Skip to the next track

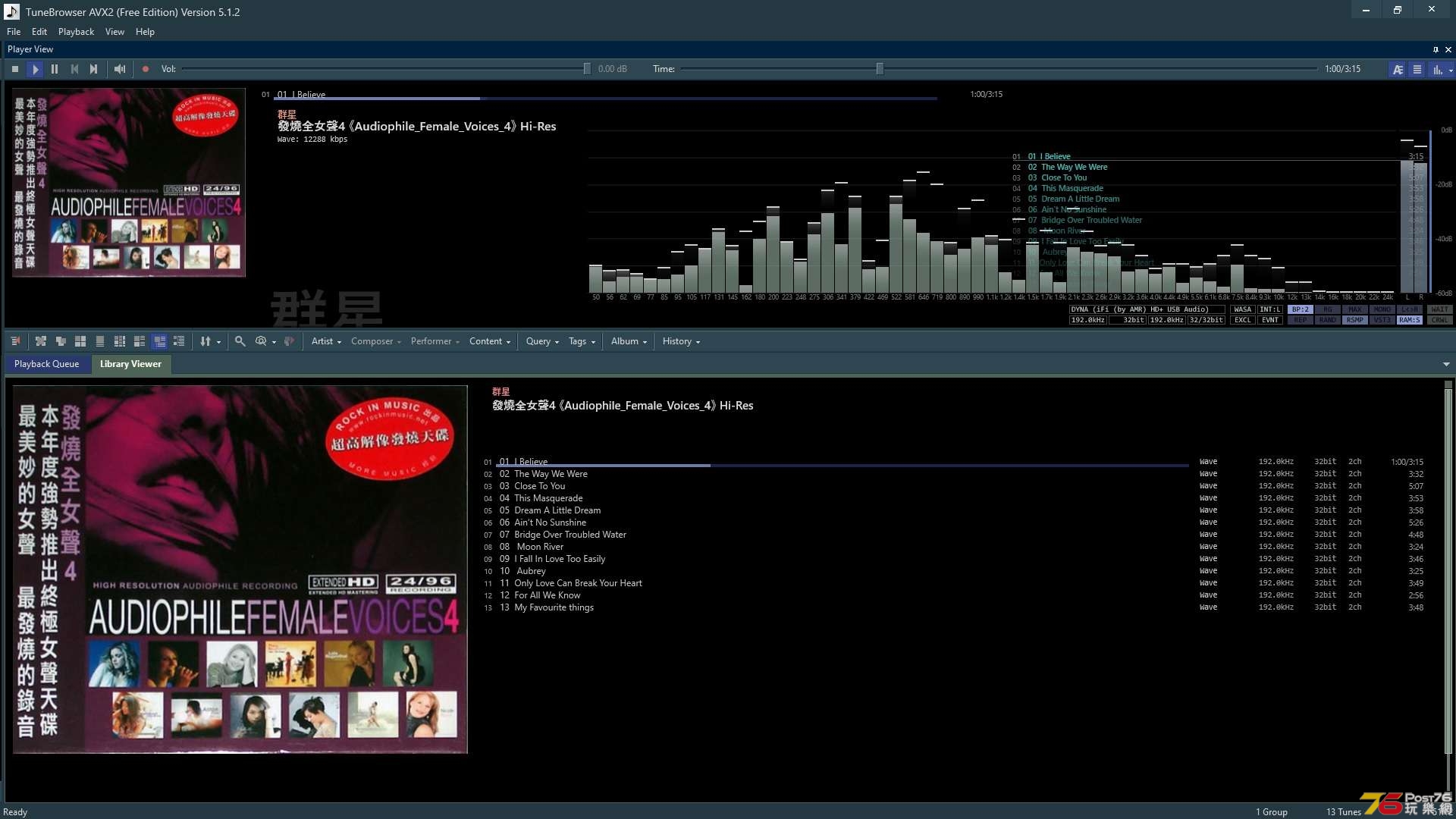(x=94, y=69)
